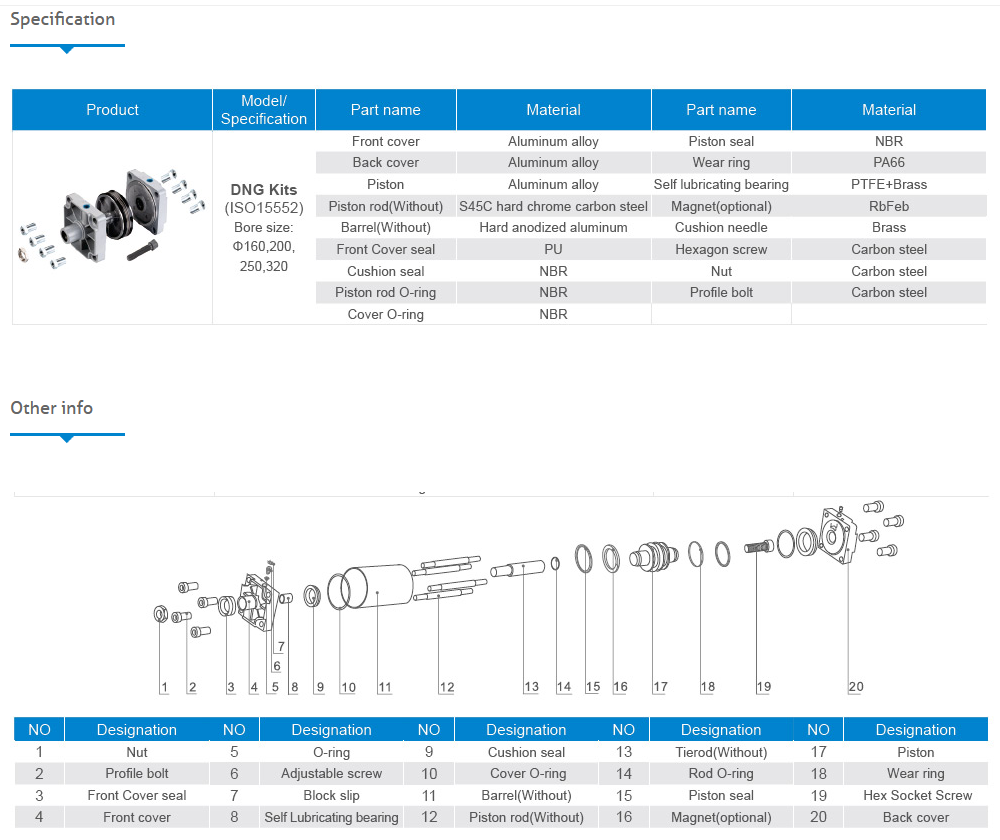Click the Barrel(Without) designation in lower table
Image resolution: width=1000 pixels, height=840 pixels.
[x=527, y=795]
